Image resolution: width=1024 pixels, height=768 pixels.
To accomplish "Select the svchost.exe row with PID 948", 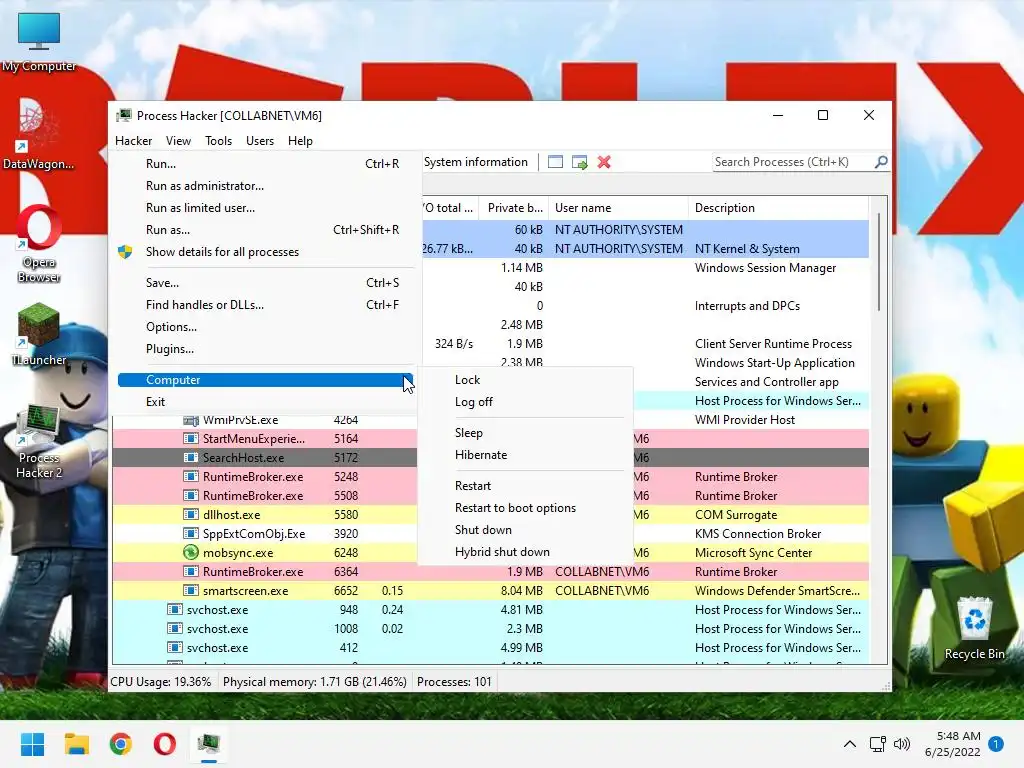I will pyautogui.click(x=490, y=610).
